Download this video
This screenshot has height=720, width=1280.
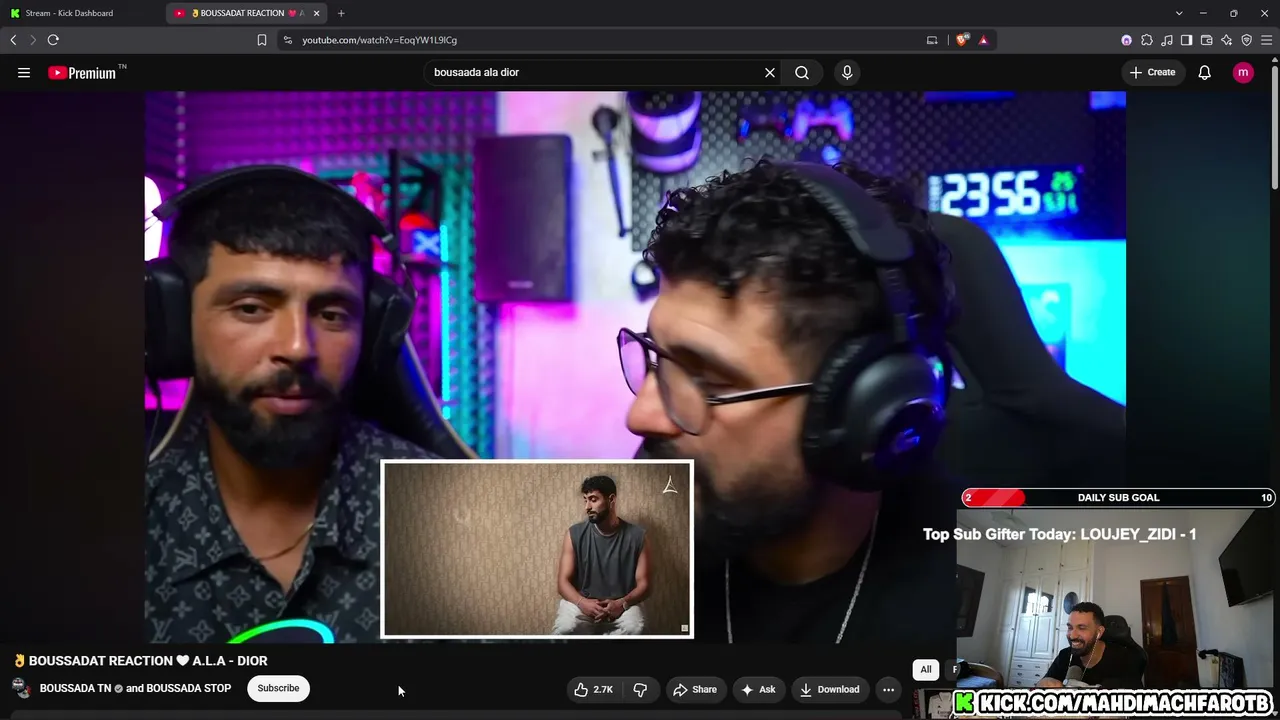pos(830,689)
